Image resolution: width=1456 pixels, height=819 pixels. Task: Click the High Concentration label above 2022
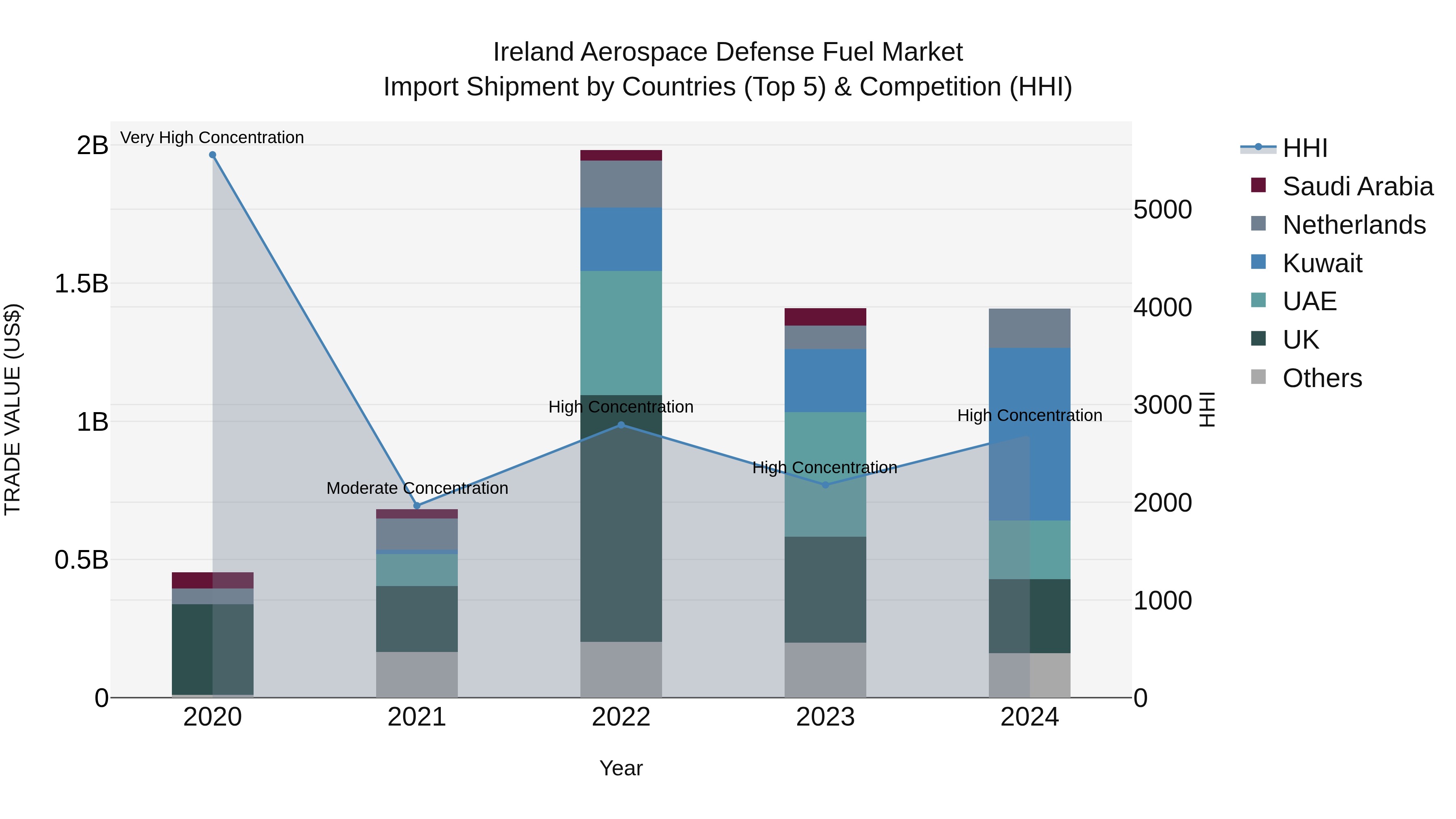pyautogui.click(x=620, y=407)
